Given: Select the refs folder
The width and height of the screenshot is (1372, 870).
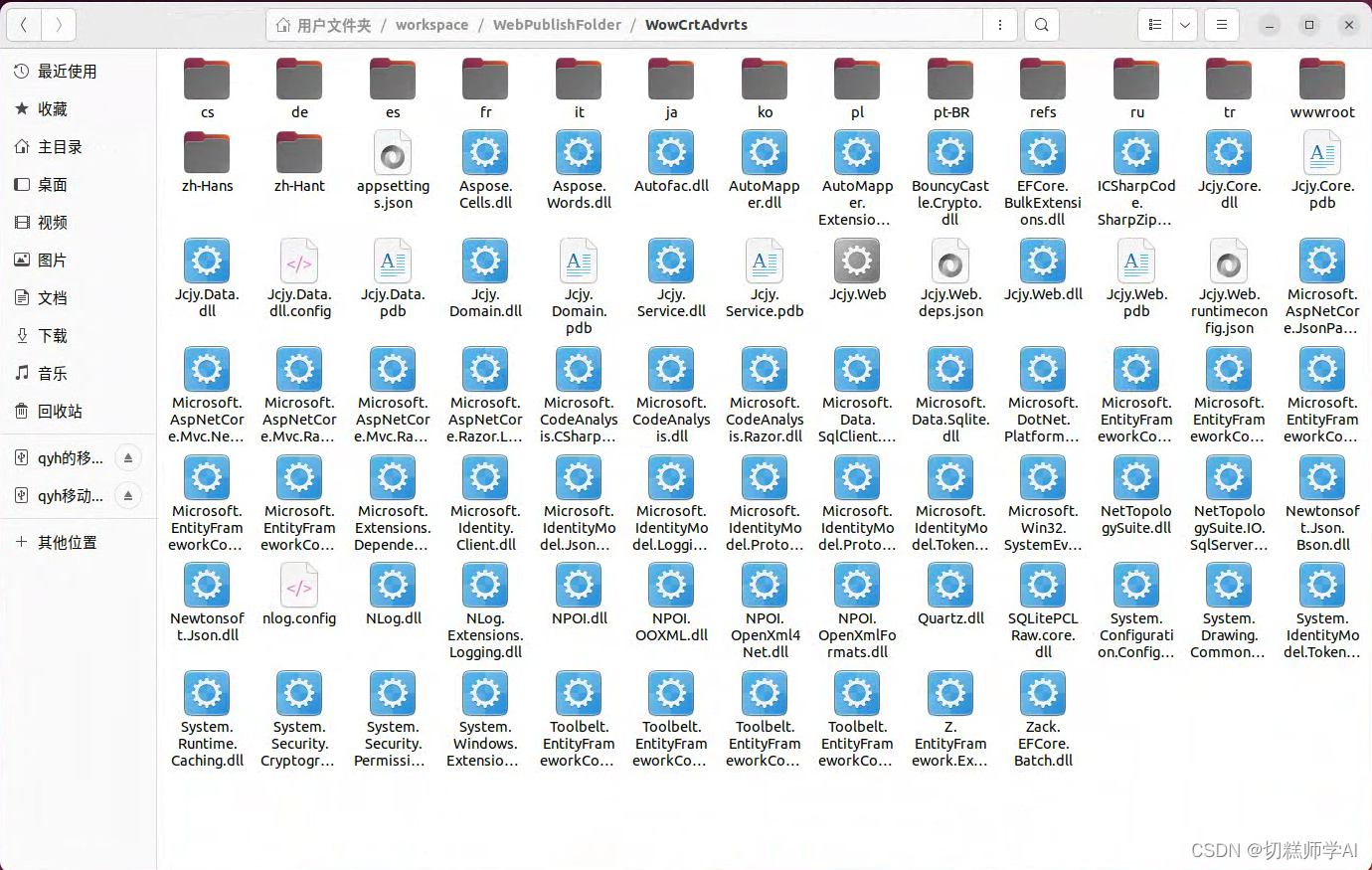Looking at the screenshot, I should point(1043,88).
